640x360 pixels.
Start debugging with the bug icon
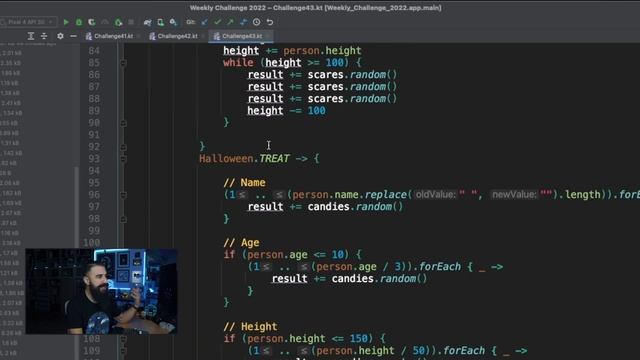(79, 22)
